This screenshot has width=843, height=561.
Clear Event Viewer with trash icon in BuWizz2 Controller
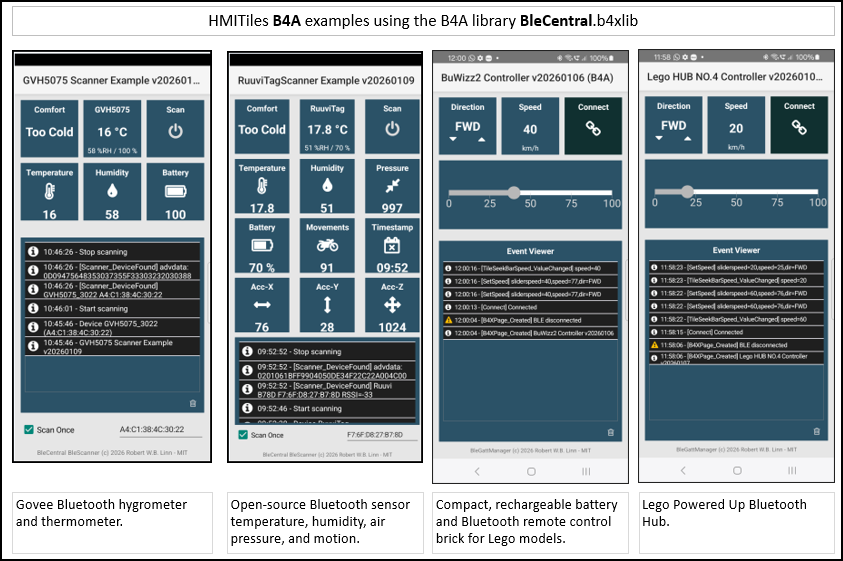click(611, 432)
